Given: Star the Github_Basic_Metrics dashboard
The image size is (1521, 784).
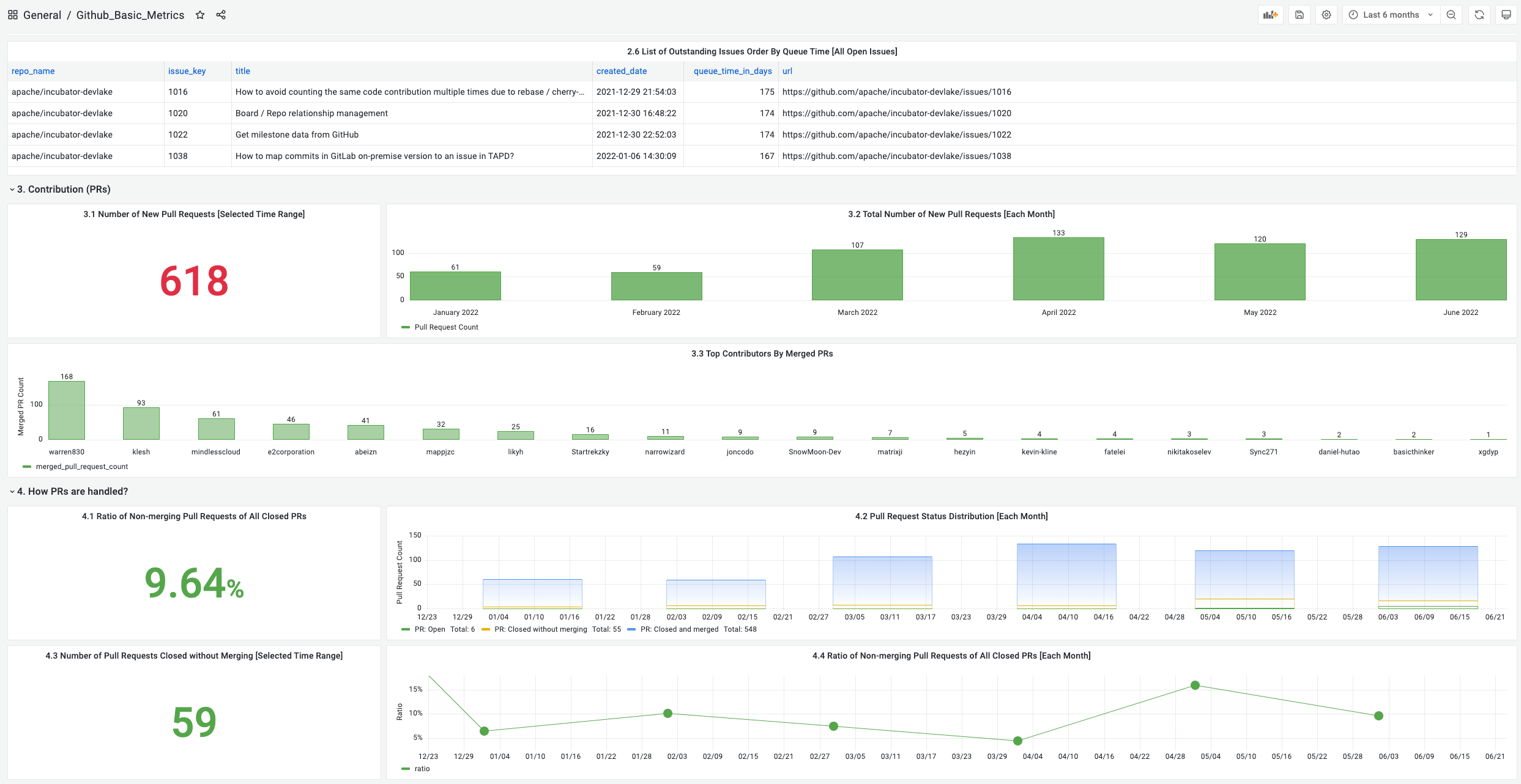Looking at the screenshot, I should pyautogui.click(x=200, y=15).
